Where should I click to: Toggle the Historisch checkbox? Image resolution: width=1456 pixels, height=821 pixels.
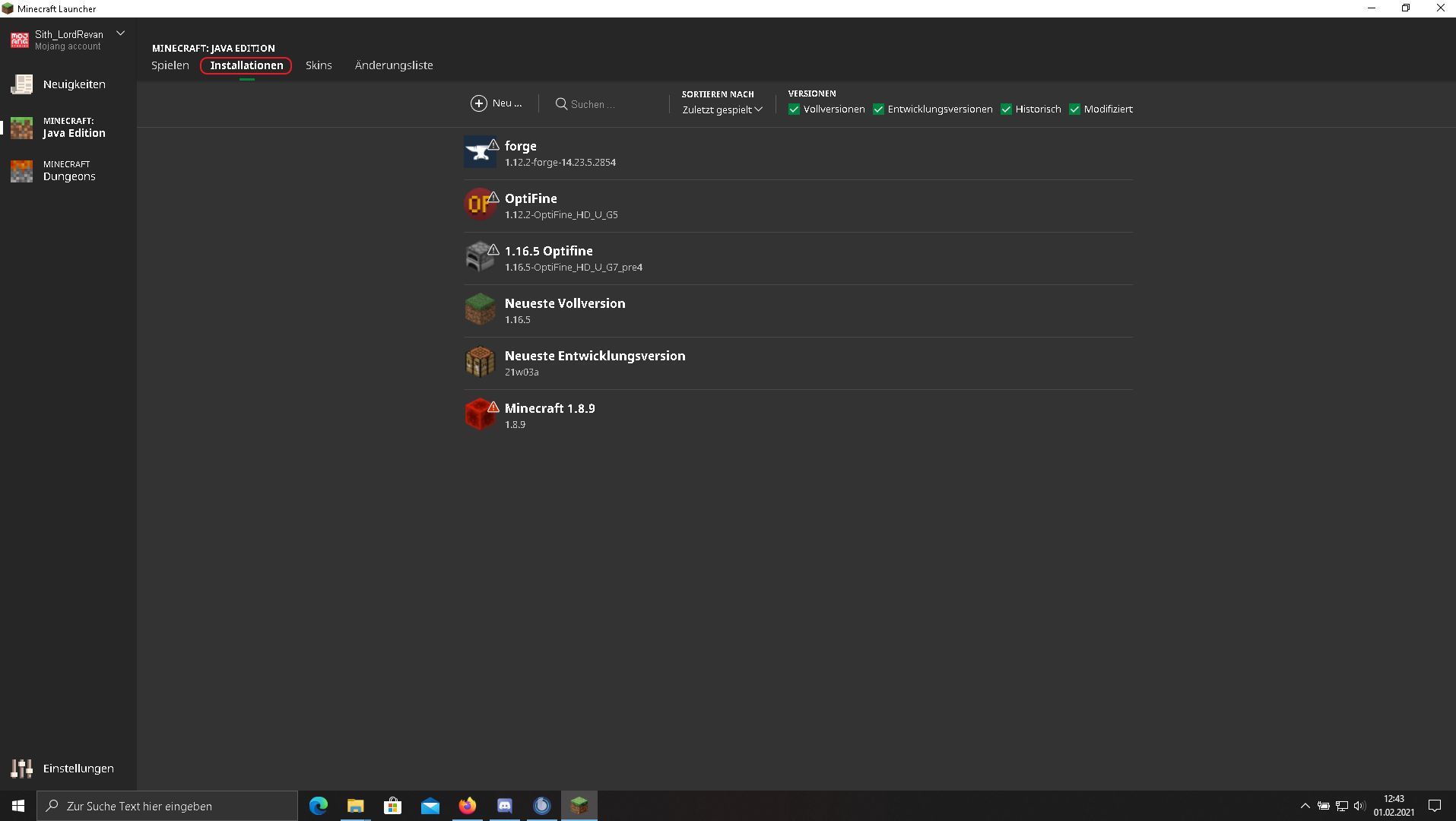point(1006,109)
